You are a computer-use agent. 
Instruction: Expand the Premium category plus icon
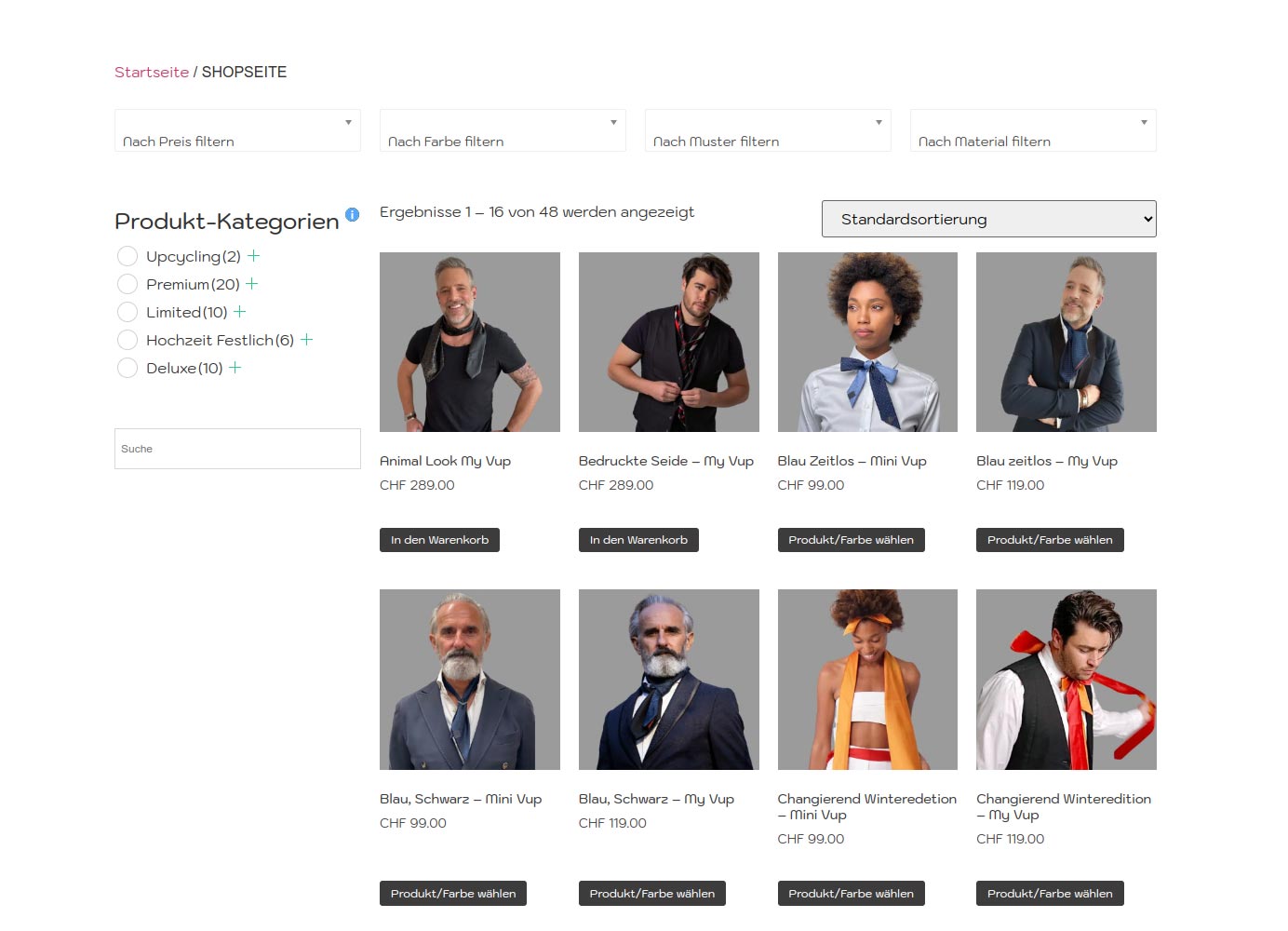(251, 284)
